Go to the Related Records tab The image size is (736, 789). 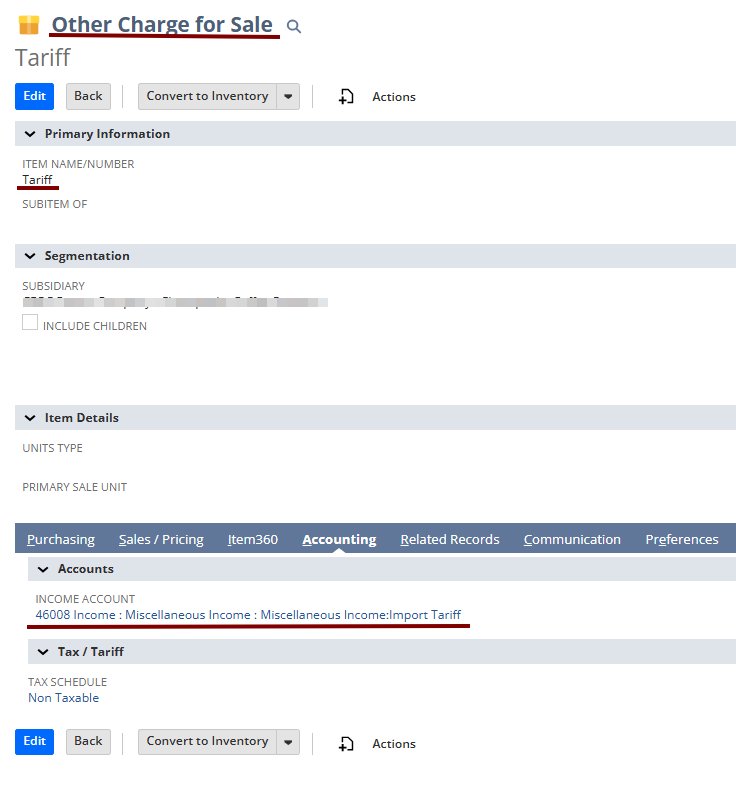pos(450,540)
